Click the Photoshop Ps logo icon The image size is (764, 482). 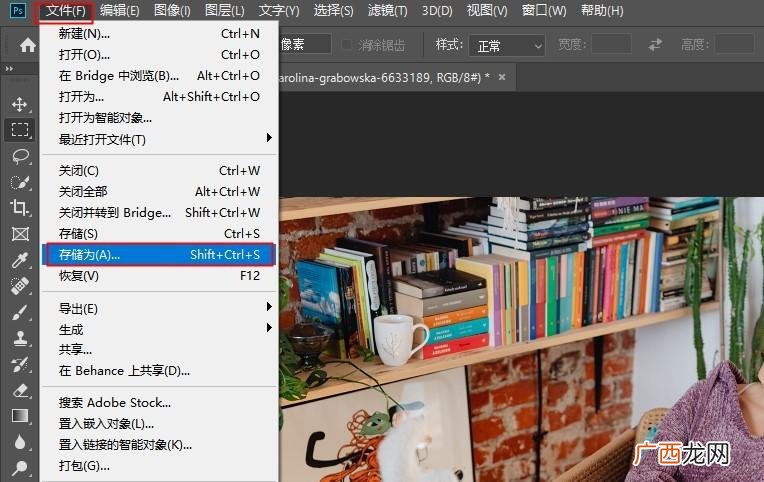tap(18, 10)
